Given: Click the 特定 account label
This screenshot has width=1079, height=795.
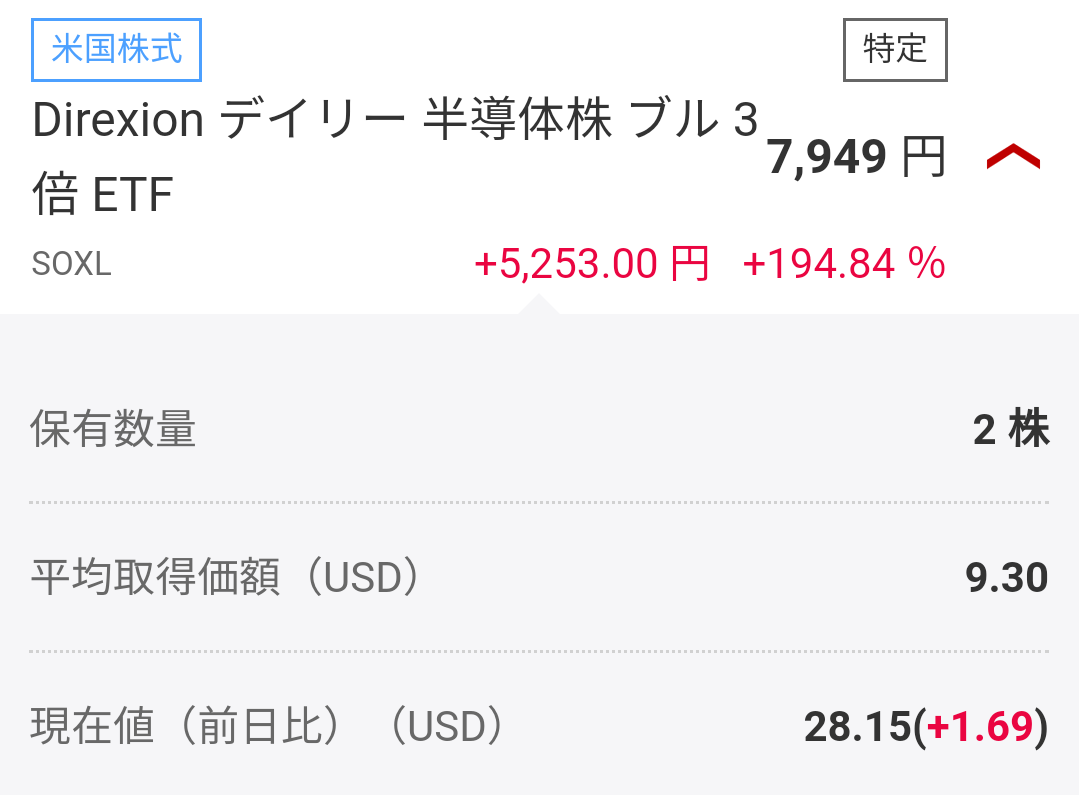Looking at the screenshot, I should [895, 48].
